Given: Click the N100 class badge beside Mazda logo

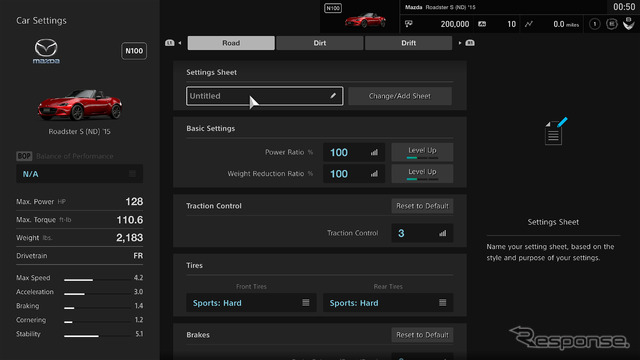Looking at the screenshot, I should pos(134,51).
